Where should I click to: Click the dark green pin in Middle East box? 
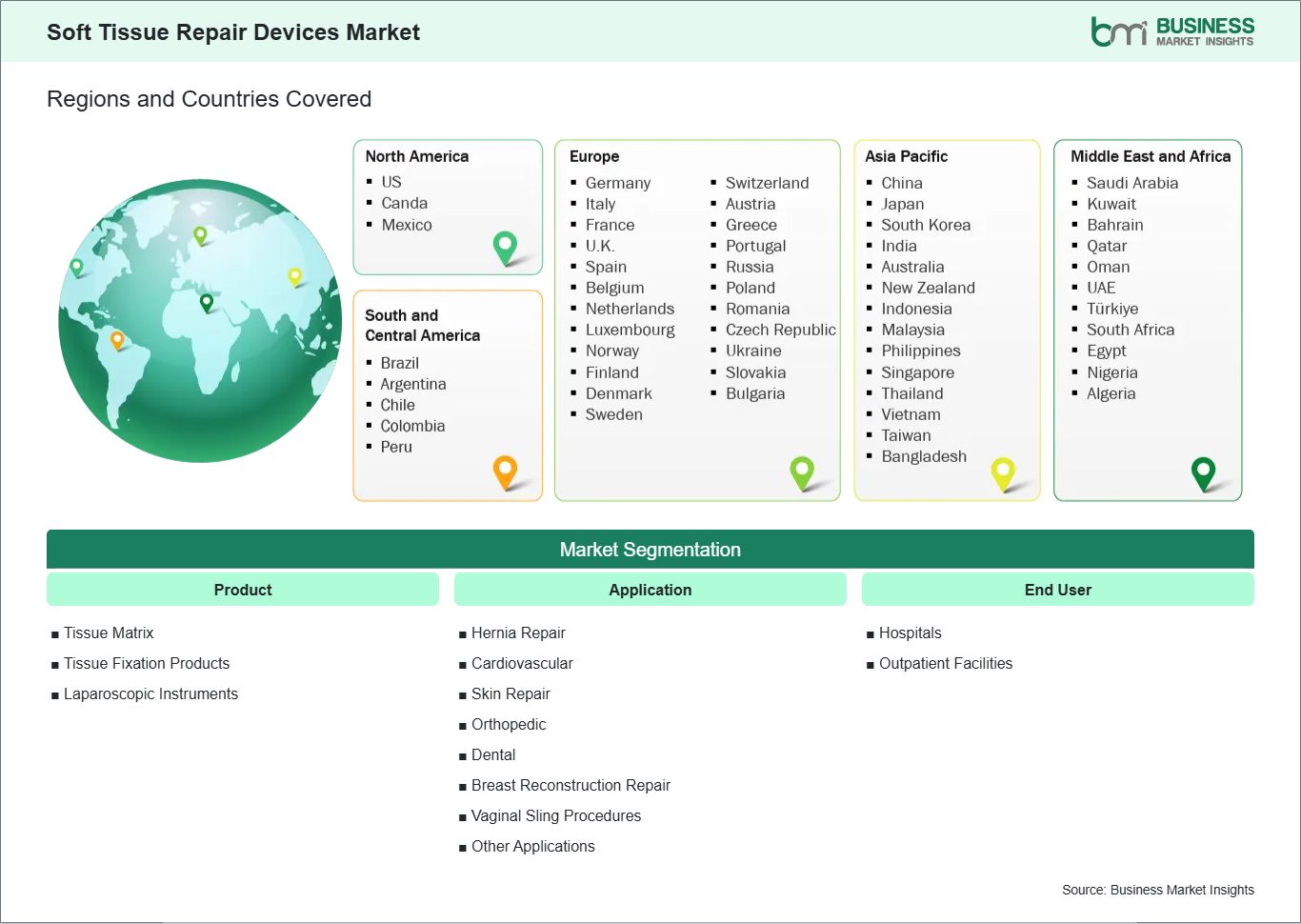pos(1204,472)
